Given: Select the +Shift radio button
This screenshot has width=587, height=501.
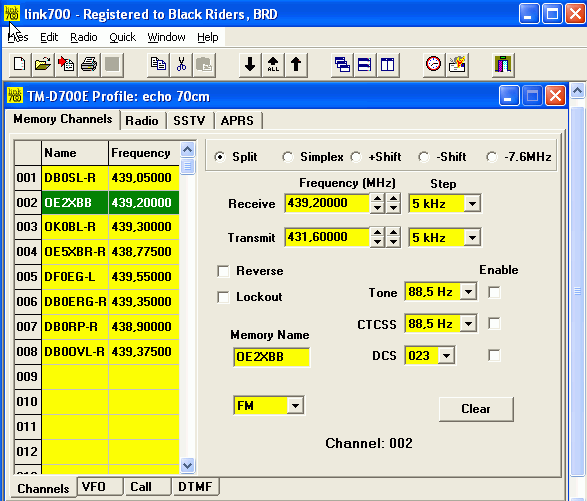Looking at the screenshot, I should (356, 157).
